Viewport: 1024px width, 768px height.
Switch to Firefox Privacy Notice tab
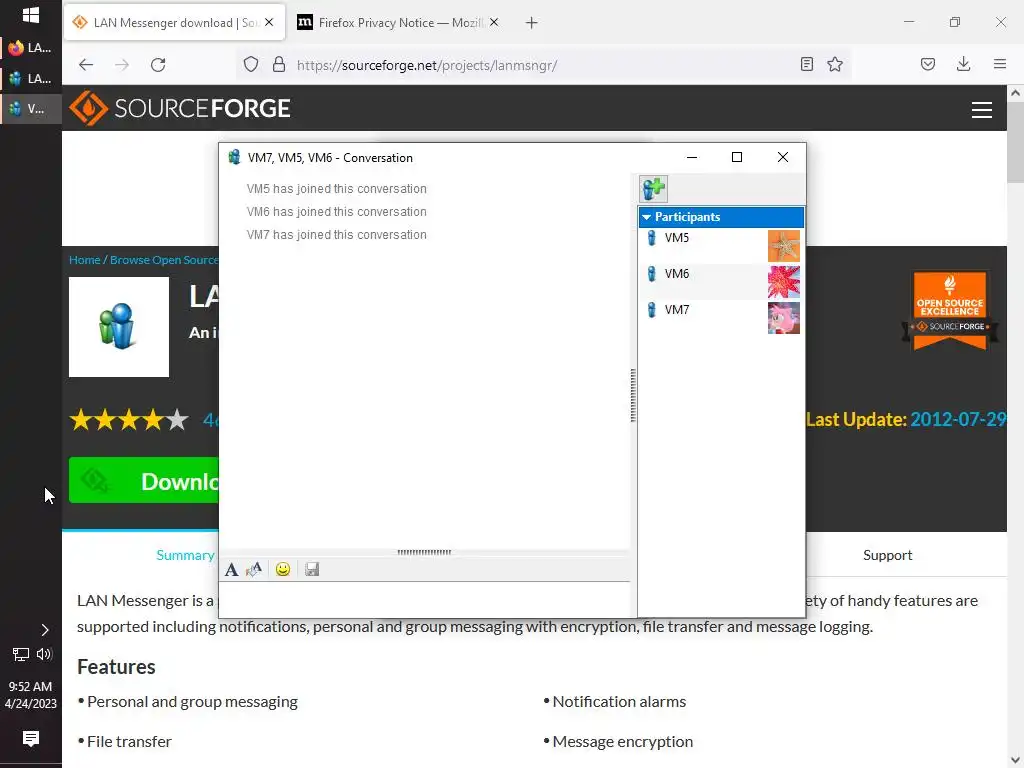point(400,23)
